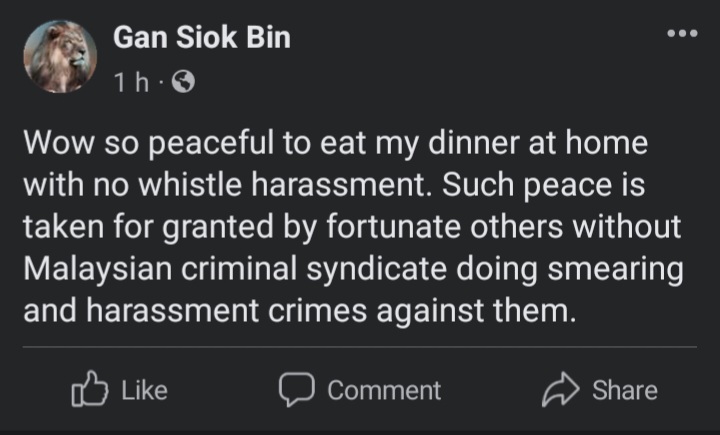Expand the post's more options ellipsis
Image resolution: width=720 pixels, height=435 pixels.
click(x=683, y=33)
